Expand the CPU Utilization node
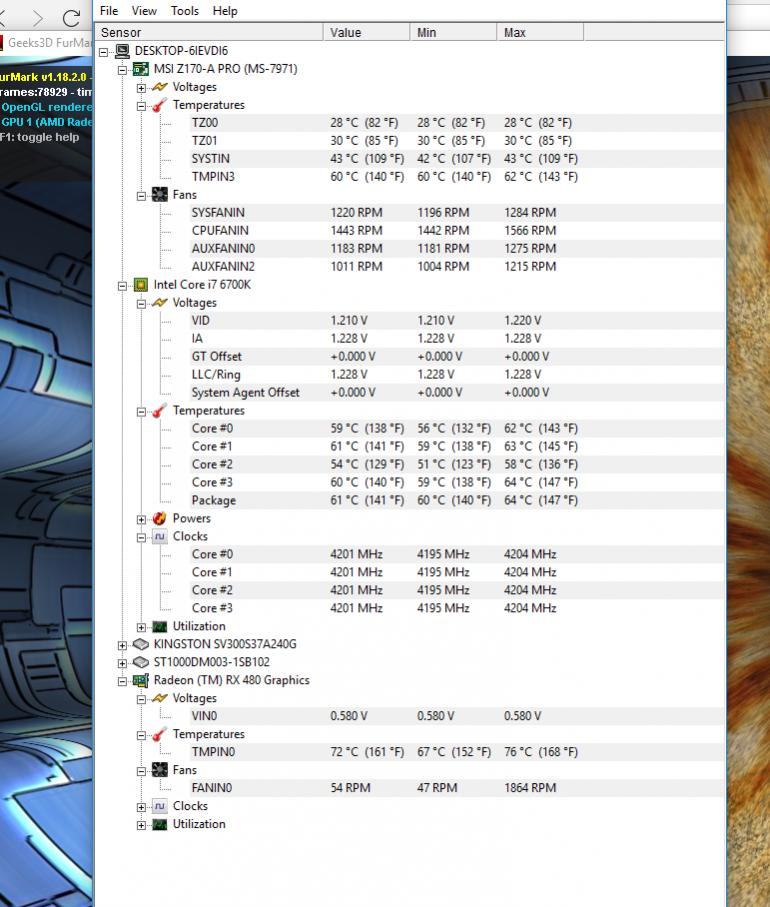This screenshot has width=770, height=907. tap(141, 627)
